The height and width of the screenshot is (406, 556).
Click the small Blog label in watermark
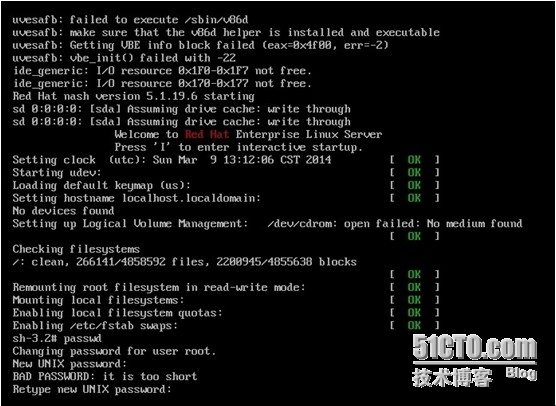[521, 373]
